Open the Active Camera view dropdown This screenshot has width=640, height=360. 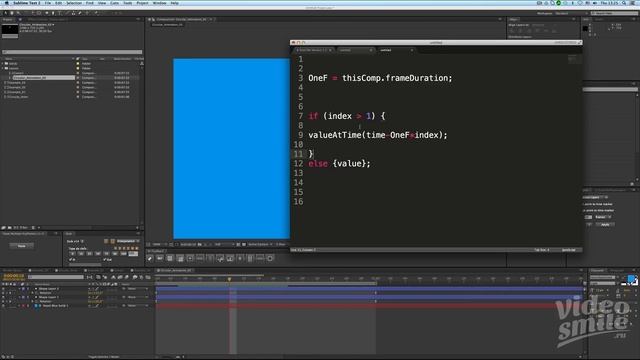click(260, 244)
